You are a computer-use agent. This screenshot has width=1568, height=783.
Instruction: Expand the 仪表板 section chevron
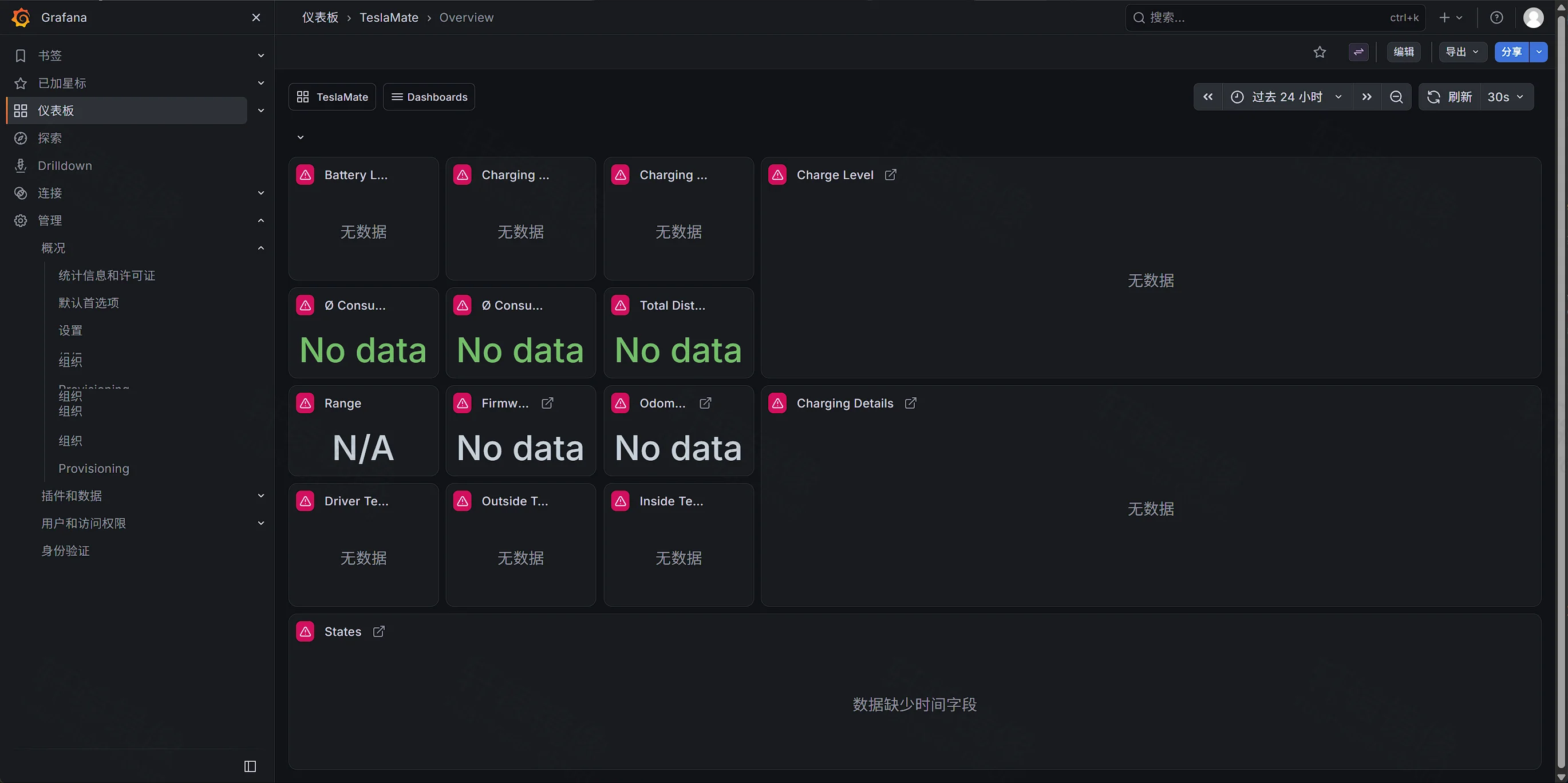(261, 110)
